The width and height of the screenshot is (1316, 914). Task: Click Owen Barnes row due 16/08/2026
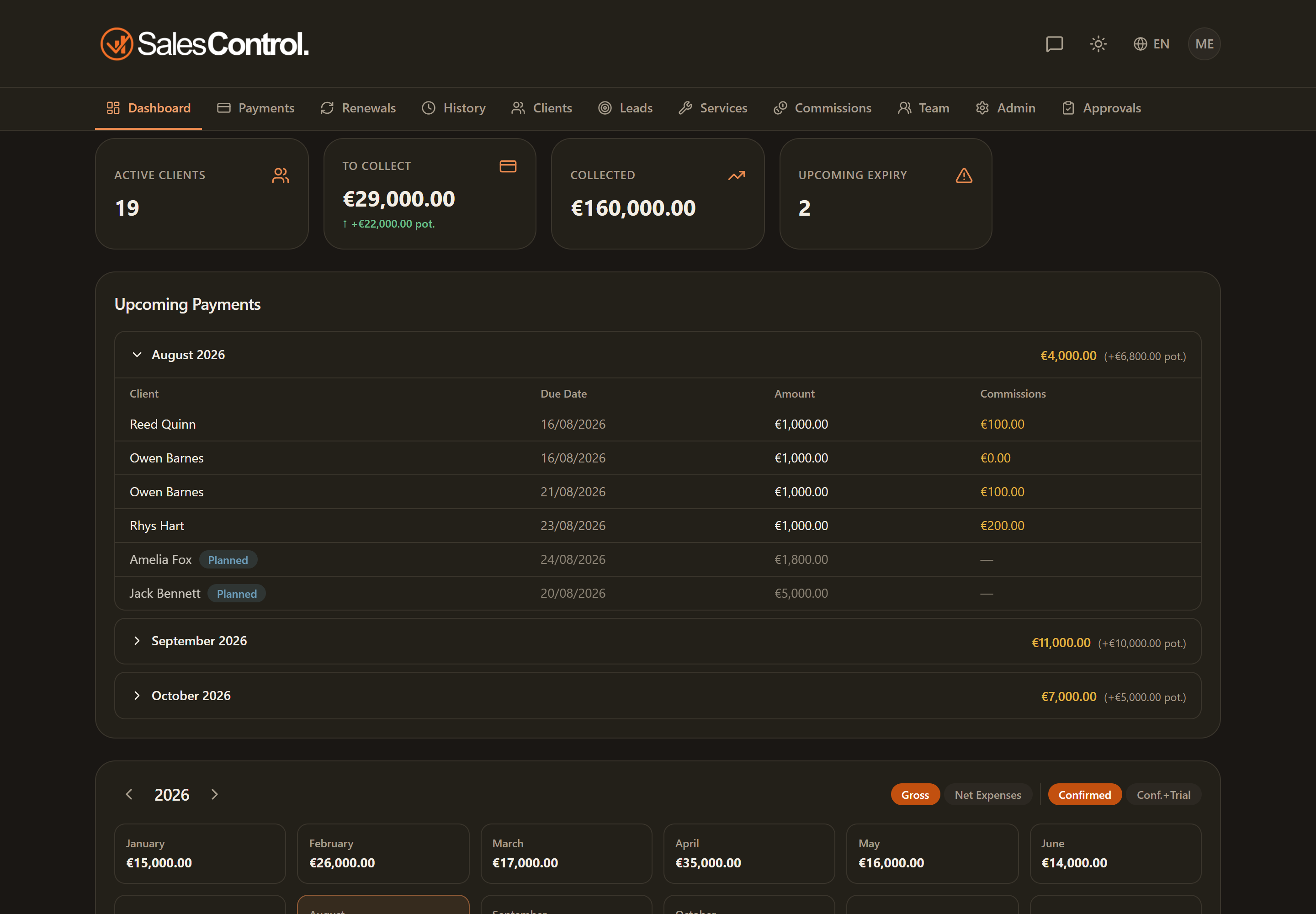pos(658,458)
